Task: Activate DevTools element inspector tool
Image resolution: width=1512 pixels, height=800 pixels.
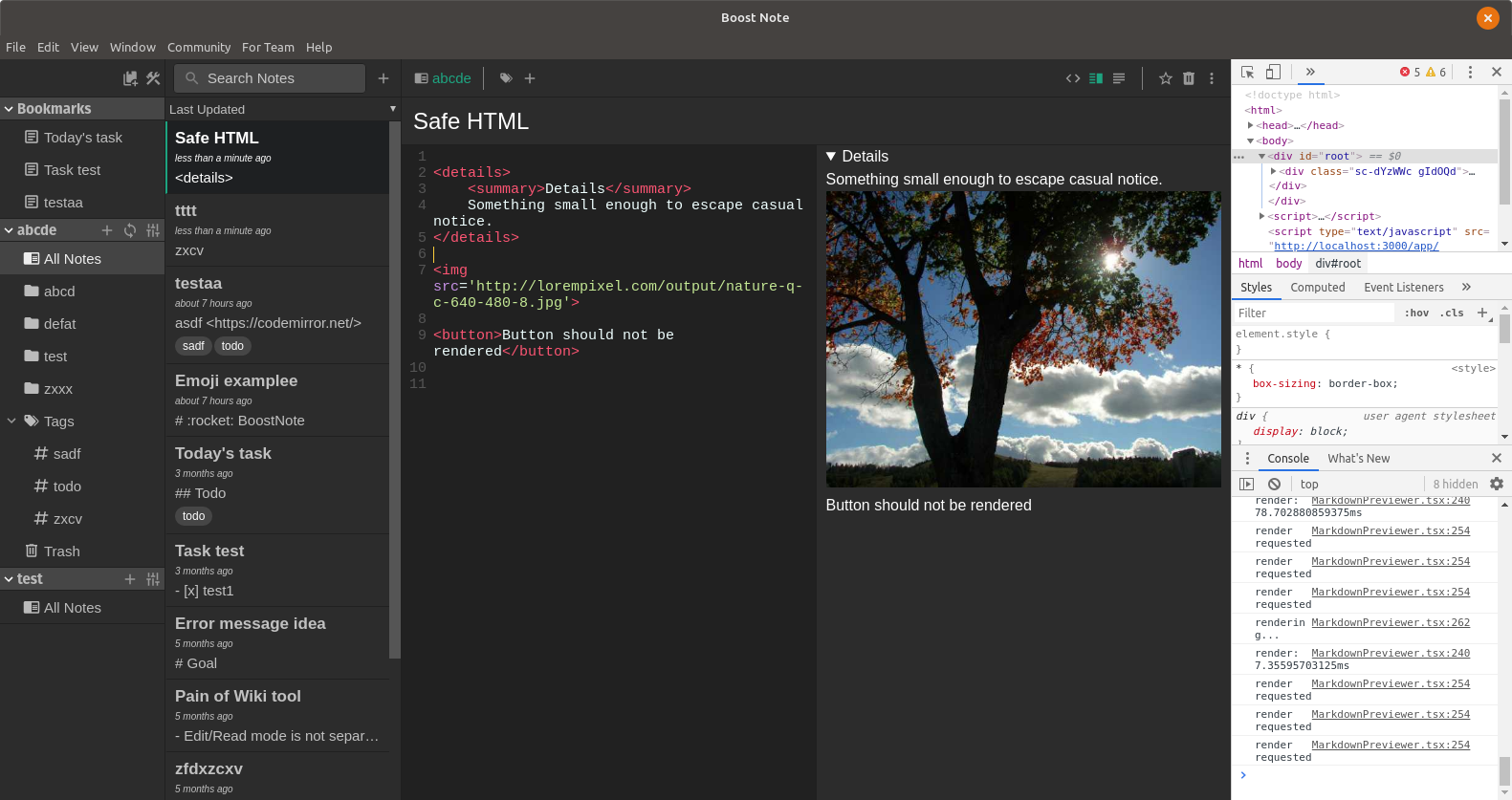Action: click(x=1248, y=72)
